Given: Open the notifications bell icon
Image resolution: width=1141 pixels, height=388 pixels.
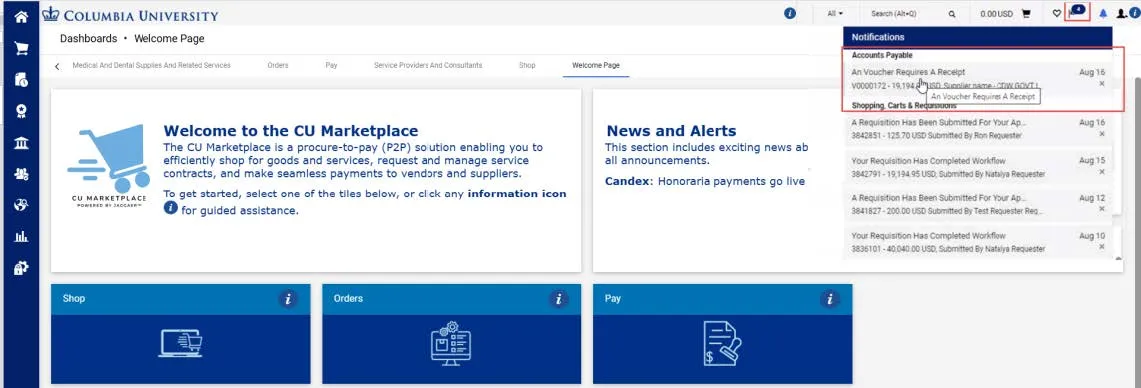Looking at the screenshot, I should 1103,14.
